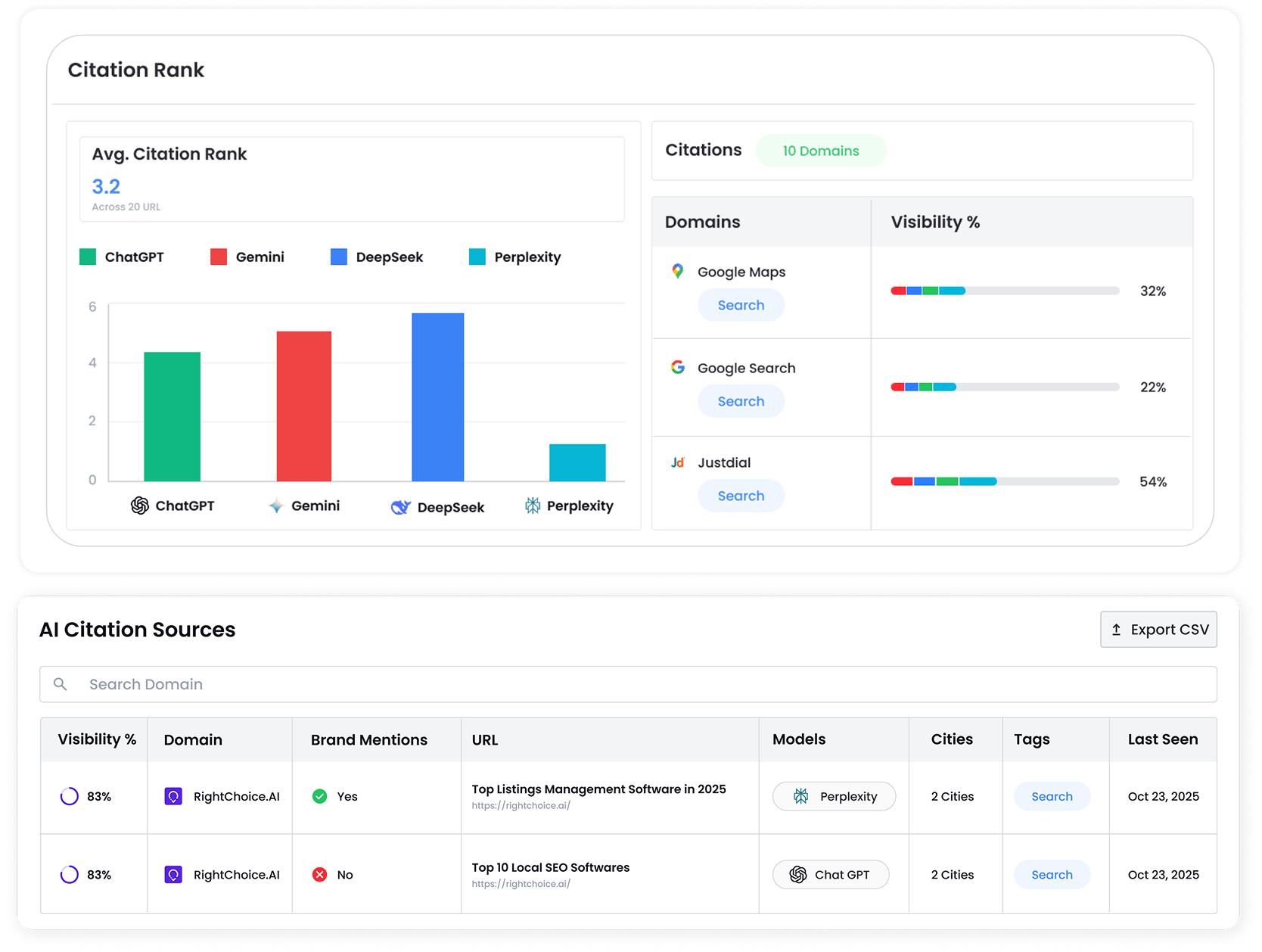Sort by the Brand Mentions column header
The image size is (1262, 952).
[x=368, y=739]
